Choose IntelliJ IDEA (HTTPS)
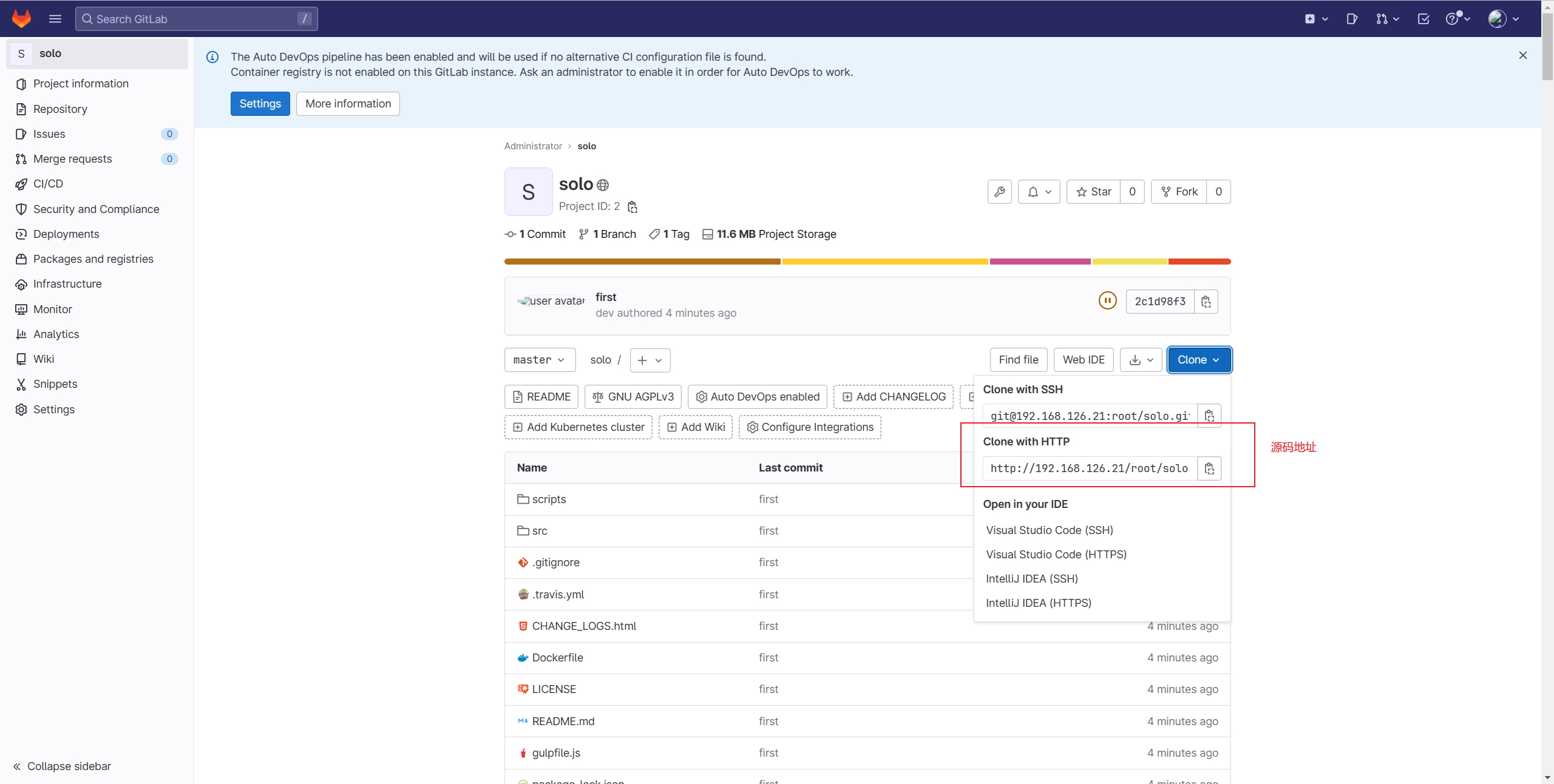This screenshot has height=784, width=1554. click(1039, 603)
